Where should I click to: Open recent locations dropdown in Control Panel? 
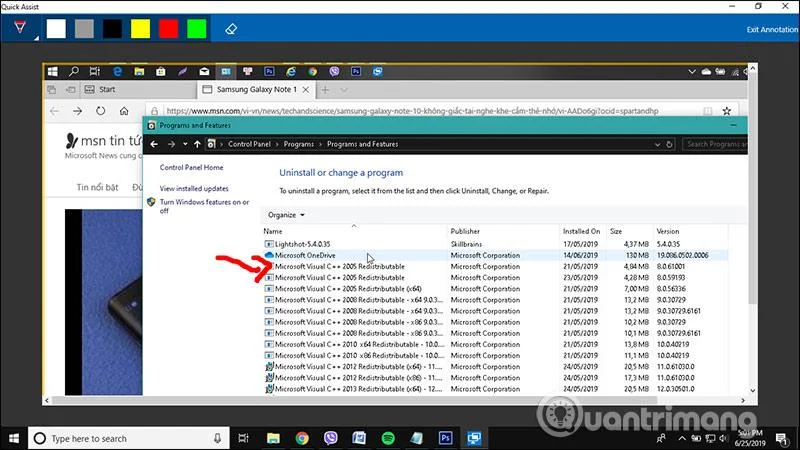coord(185,144)
